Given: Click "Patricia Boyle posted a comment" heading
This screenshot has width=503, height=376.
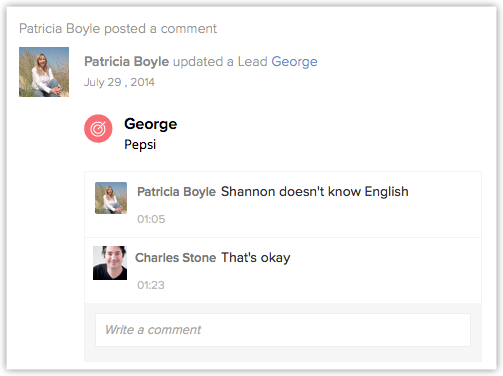Looking at the screenshot, I should tap(118, 29).
